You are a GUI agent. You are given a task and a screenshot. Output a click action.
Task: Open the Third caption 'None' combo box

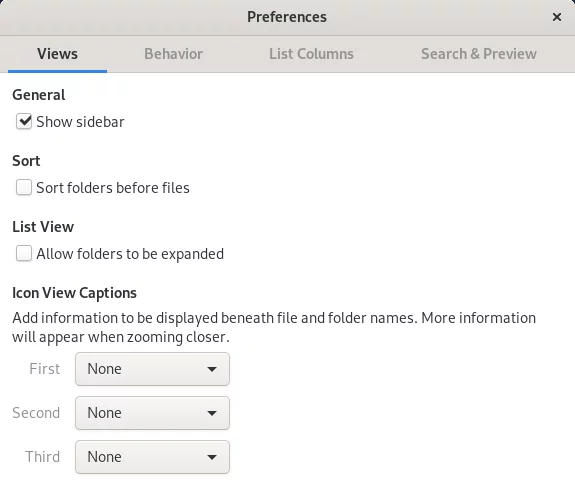coord(152,457)
